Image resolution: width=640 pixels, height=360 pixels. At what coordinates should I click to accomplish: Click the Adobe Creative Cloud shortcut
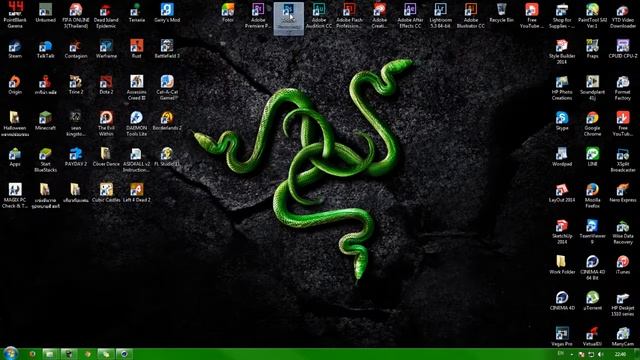[380, 15]
